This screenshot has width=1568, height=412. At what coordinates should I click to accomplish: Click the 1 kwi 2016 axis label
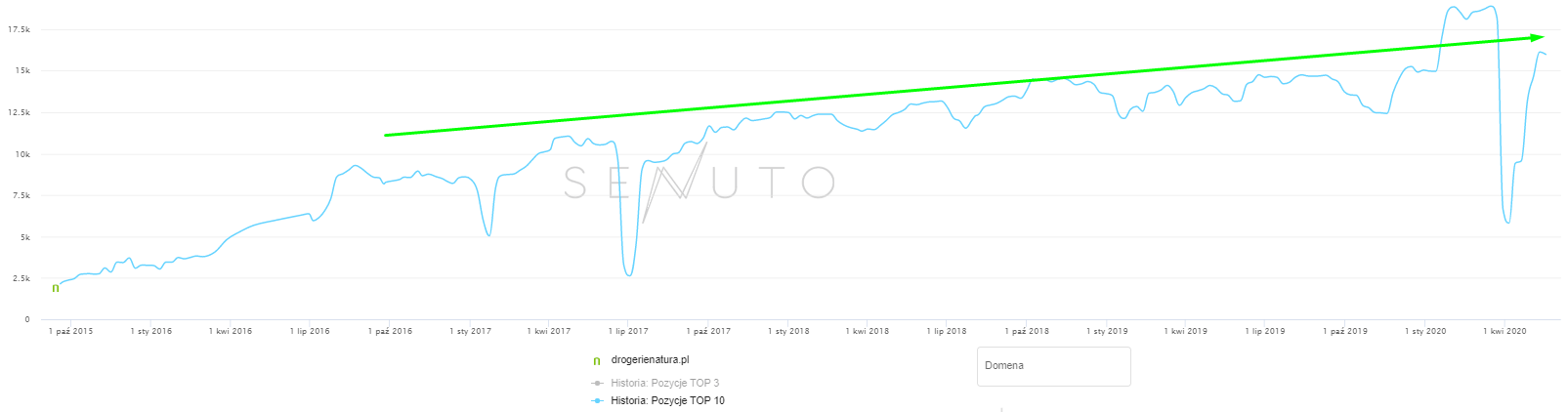click(231, 332)
